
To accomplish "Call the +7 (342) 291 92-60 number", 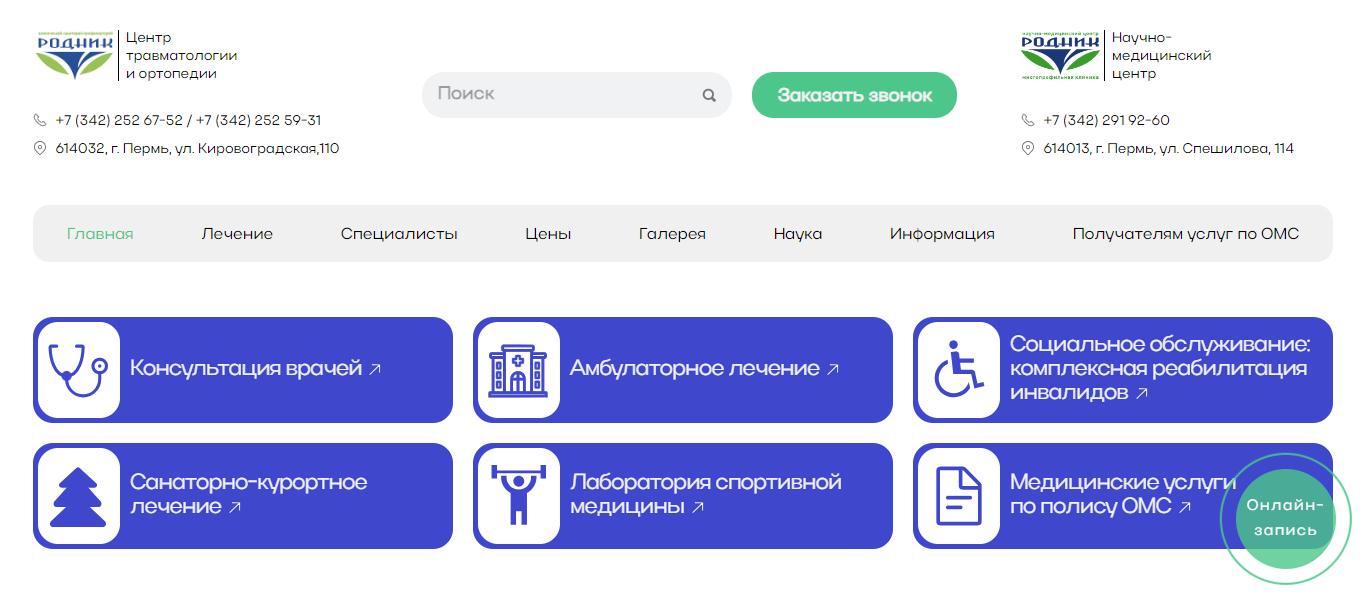I will 1106,120.
